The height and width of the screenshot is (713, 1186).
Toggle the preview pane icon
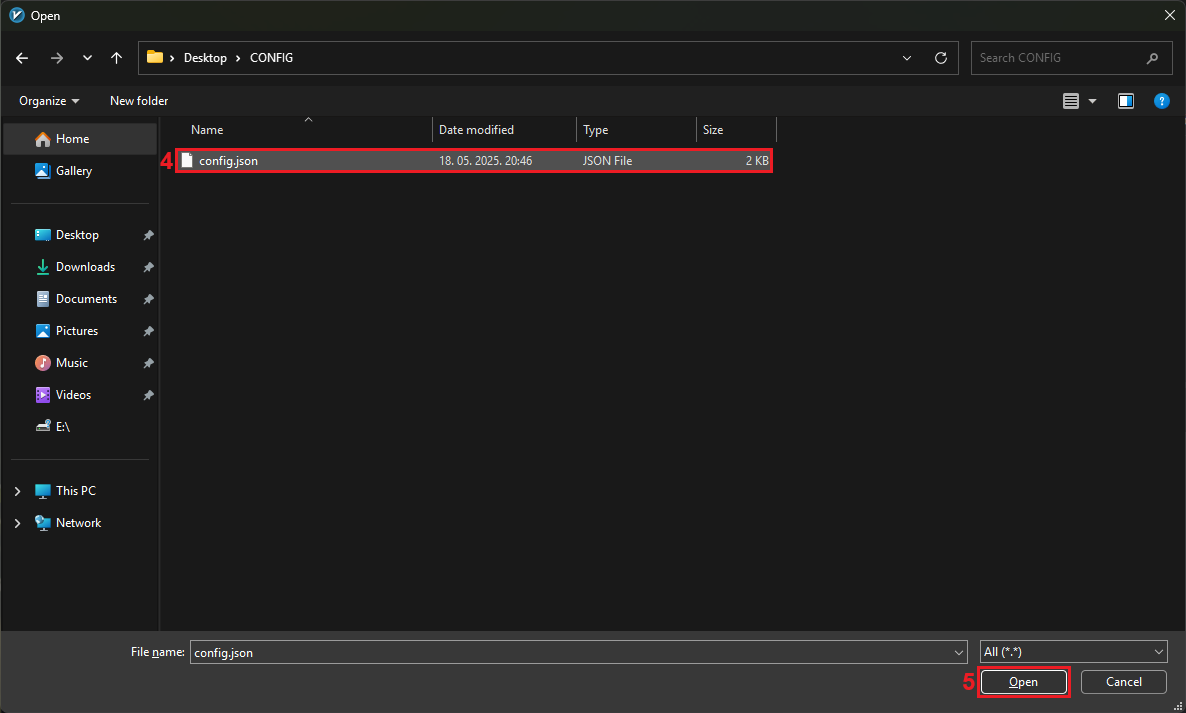(x=1126, y=101)
